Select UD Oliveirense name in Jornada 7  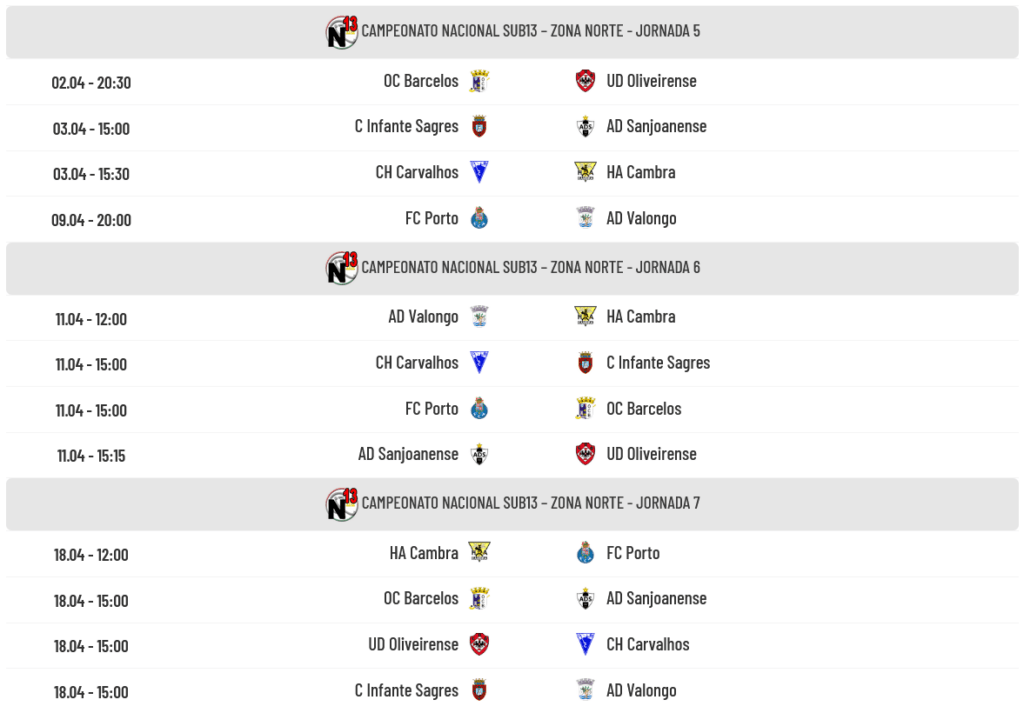(x=413, y=645)
